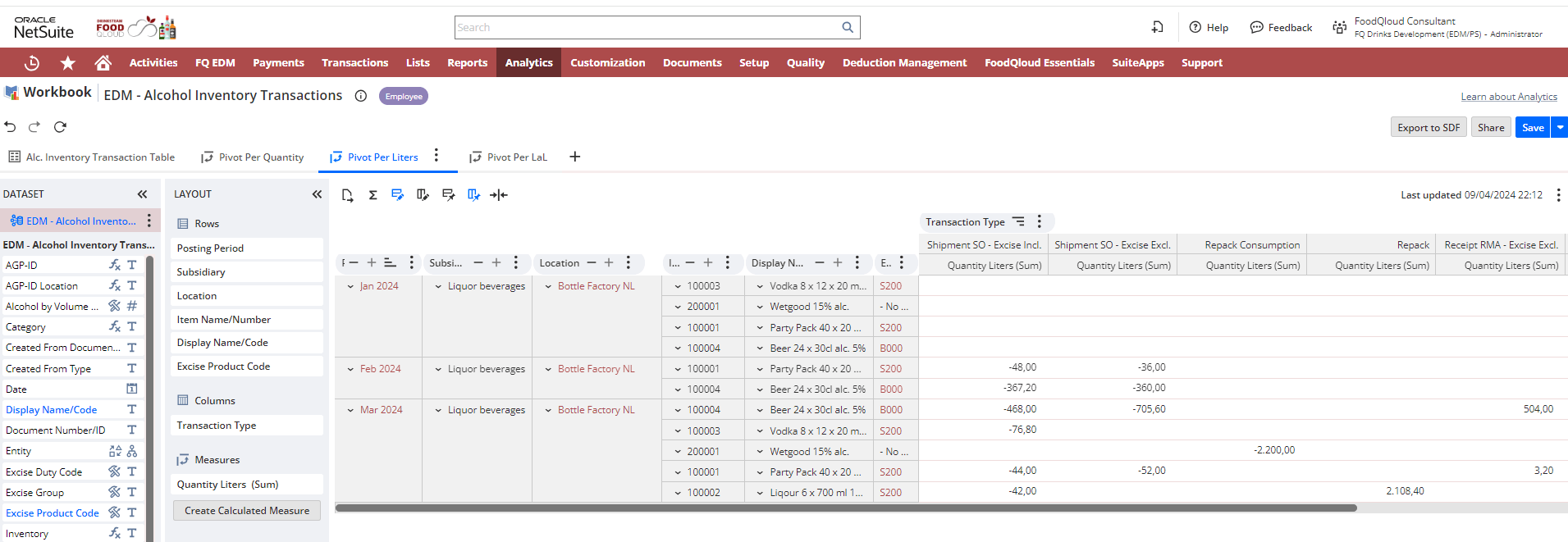Select Transaction Type in Columns layout
The width and height of the screenshot is (1568, 542).
(247, 426)
